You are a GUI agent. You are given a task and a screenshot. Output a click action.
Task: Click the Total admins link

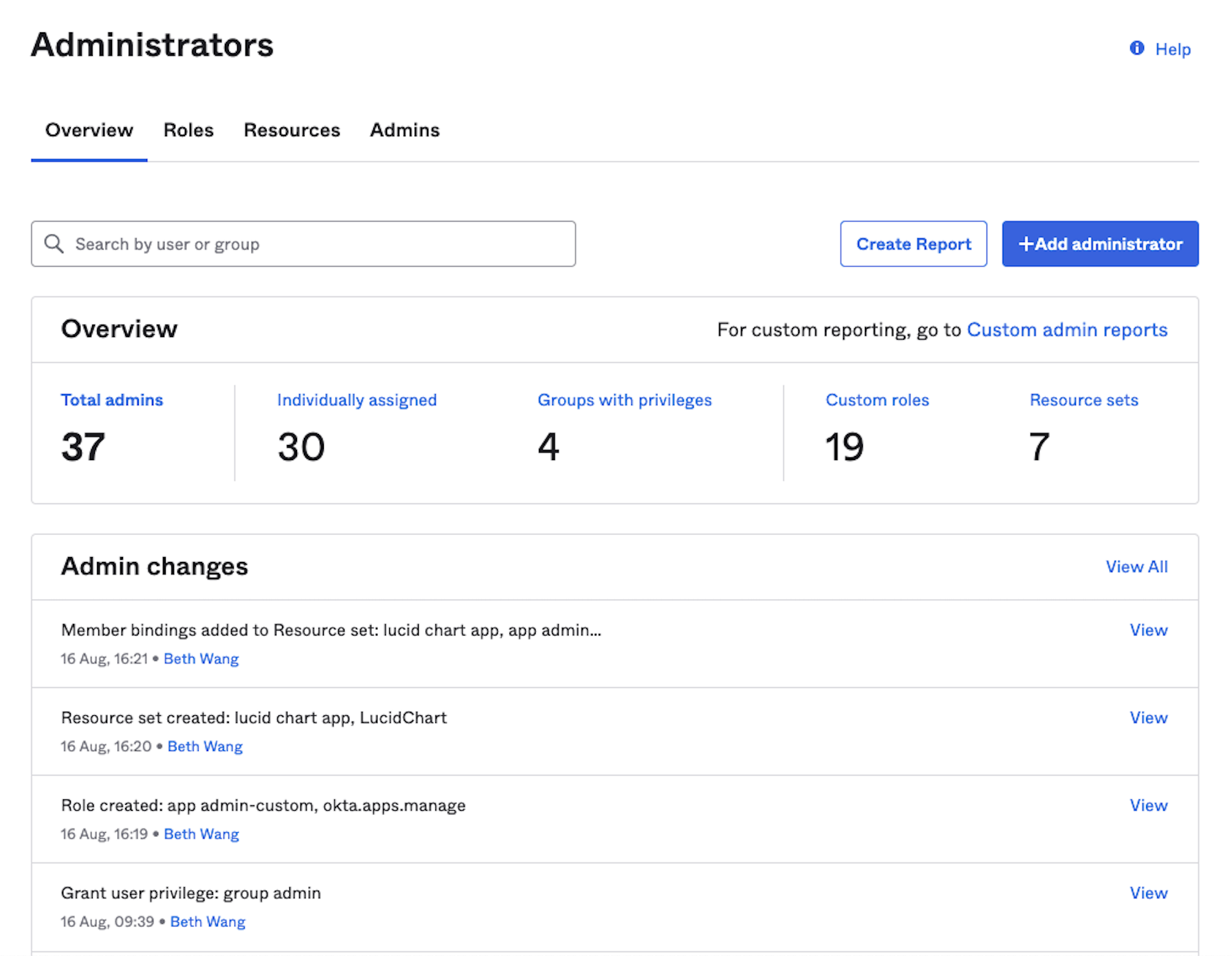pos(112,400)
